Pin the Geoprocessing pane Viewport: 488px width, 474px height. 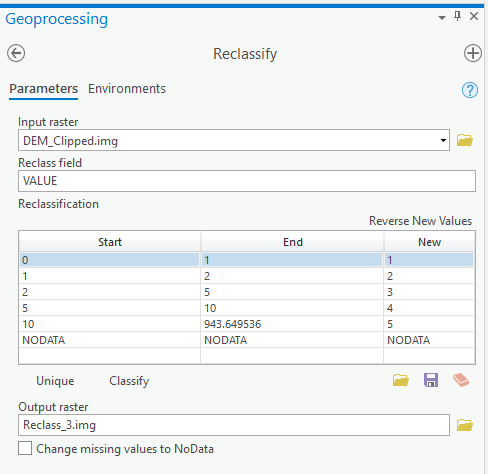[458, 16]
